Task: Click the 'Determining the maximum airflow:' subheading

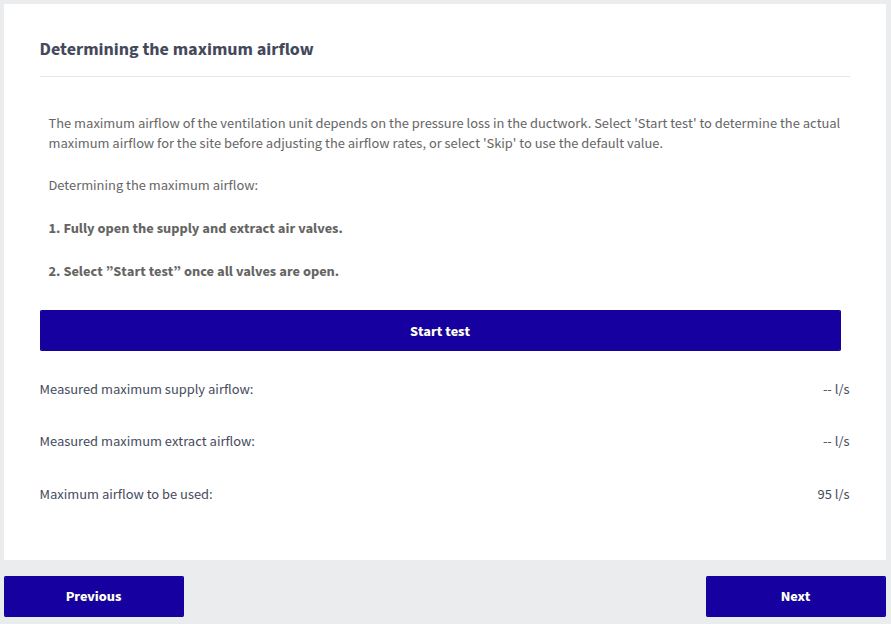Action: click(x=153, y=186)
